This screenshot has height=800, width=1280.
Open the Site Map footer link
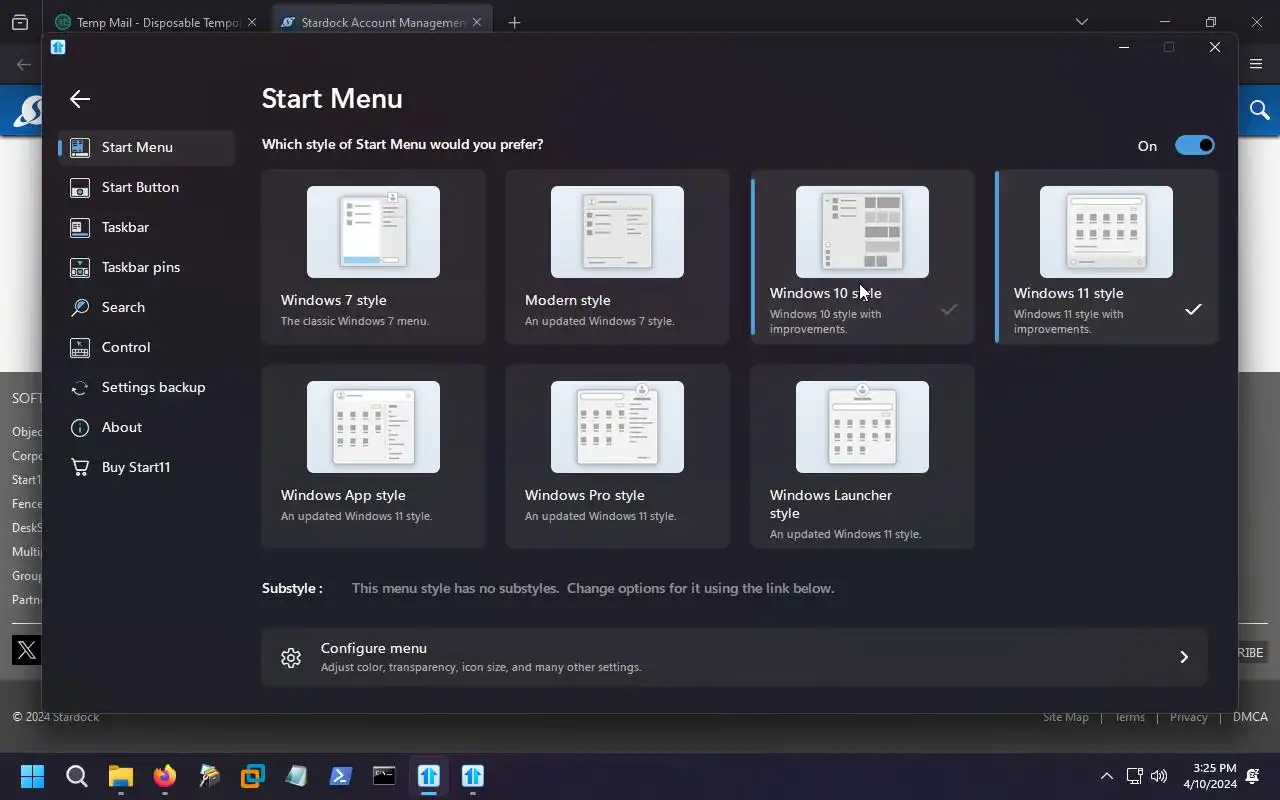click(1065, 717)
